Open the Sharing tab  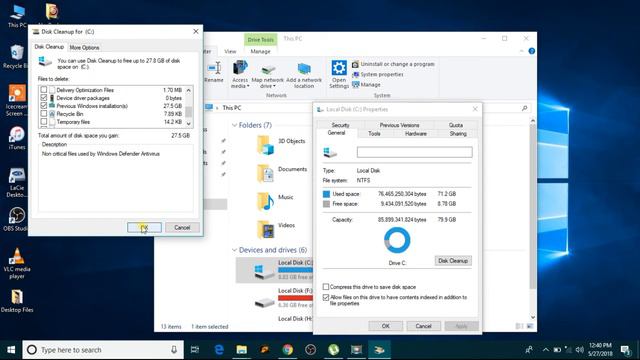click(458, 133)
